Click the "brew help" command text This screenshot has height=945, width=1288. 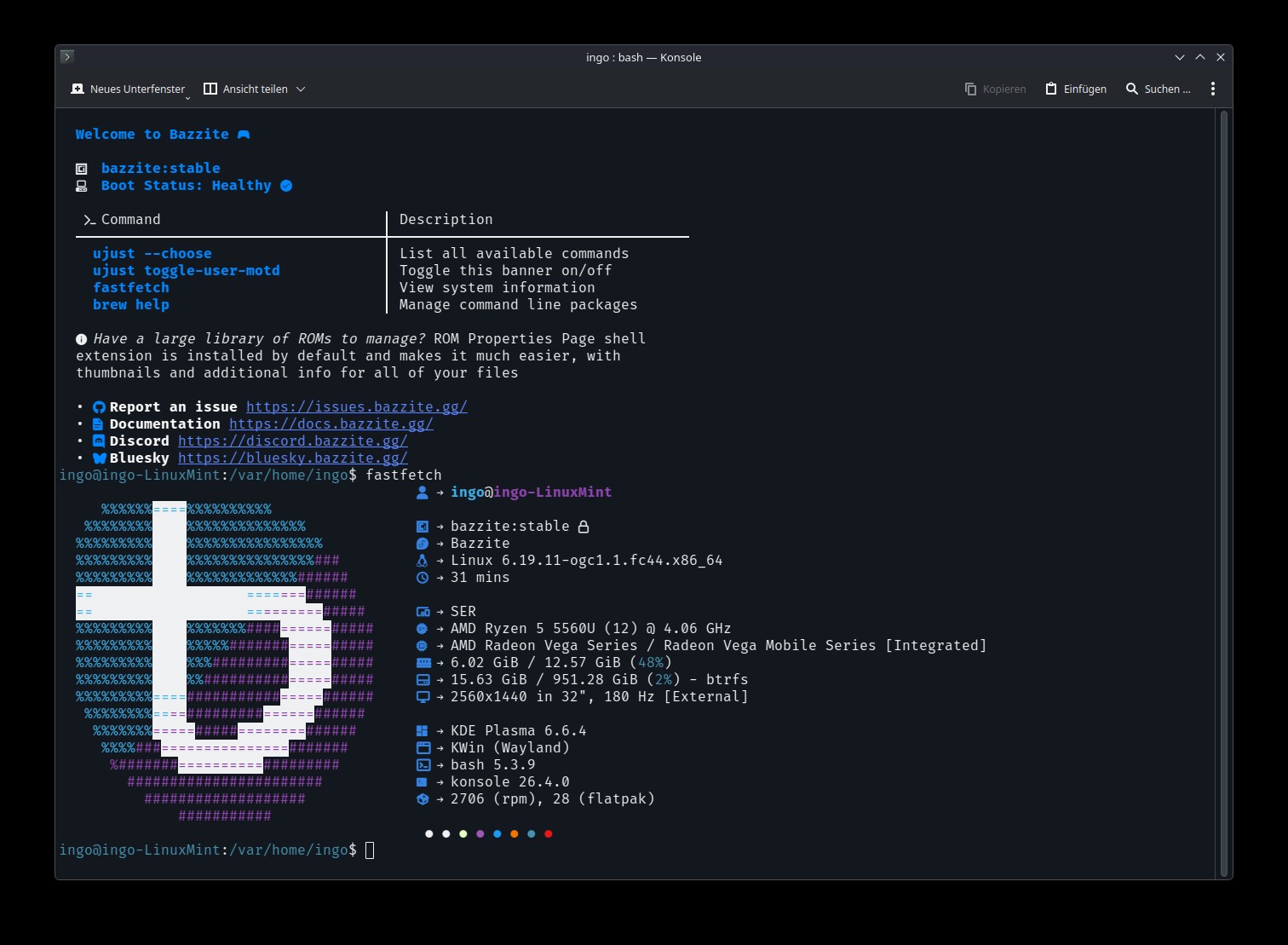tap(131, 305)
